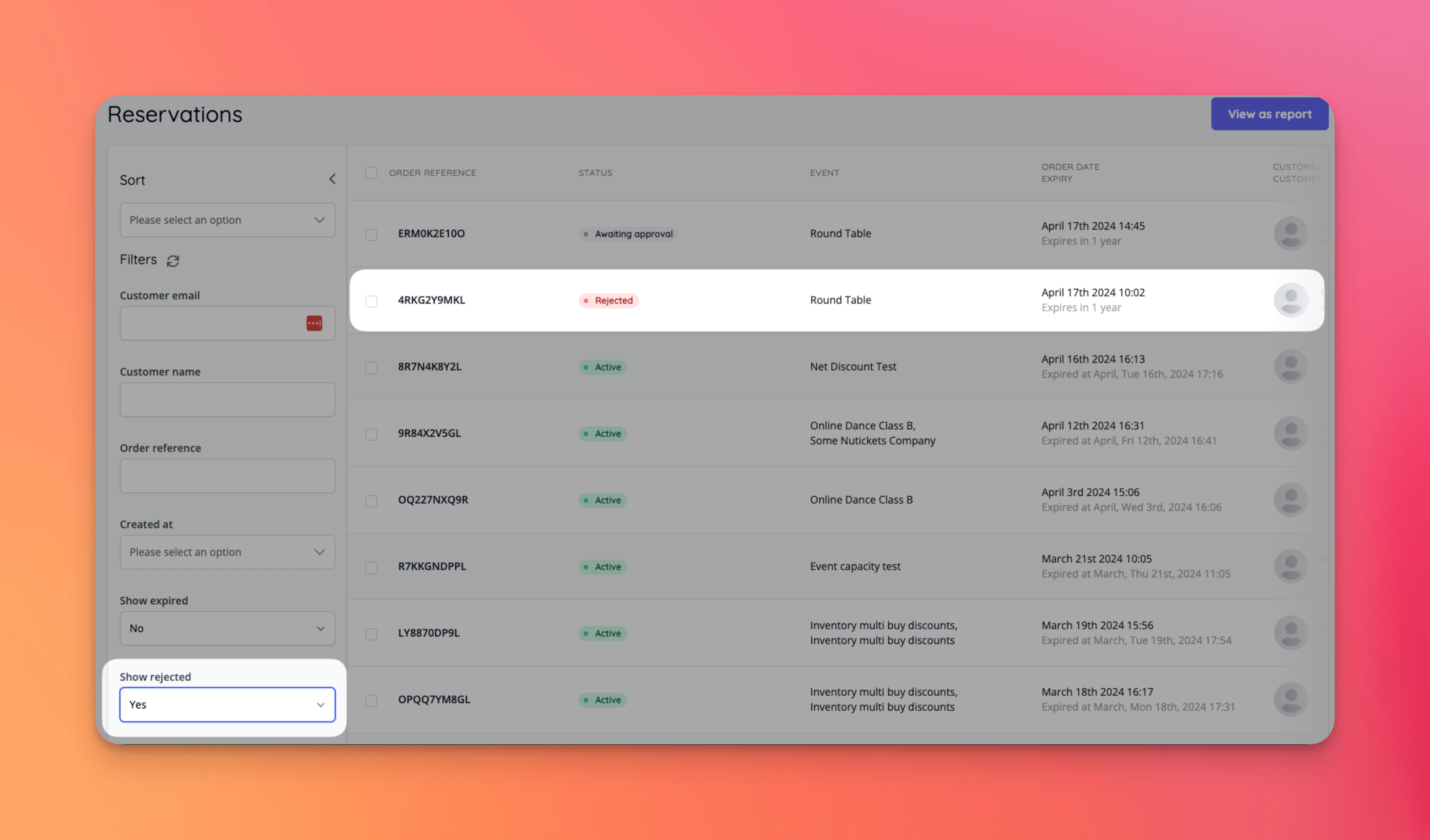Select checkbox for order 9R84X2V5GL
The height and width of the screenshot is (840, 1430).
tap(371, 434)
